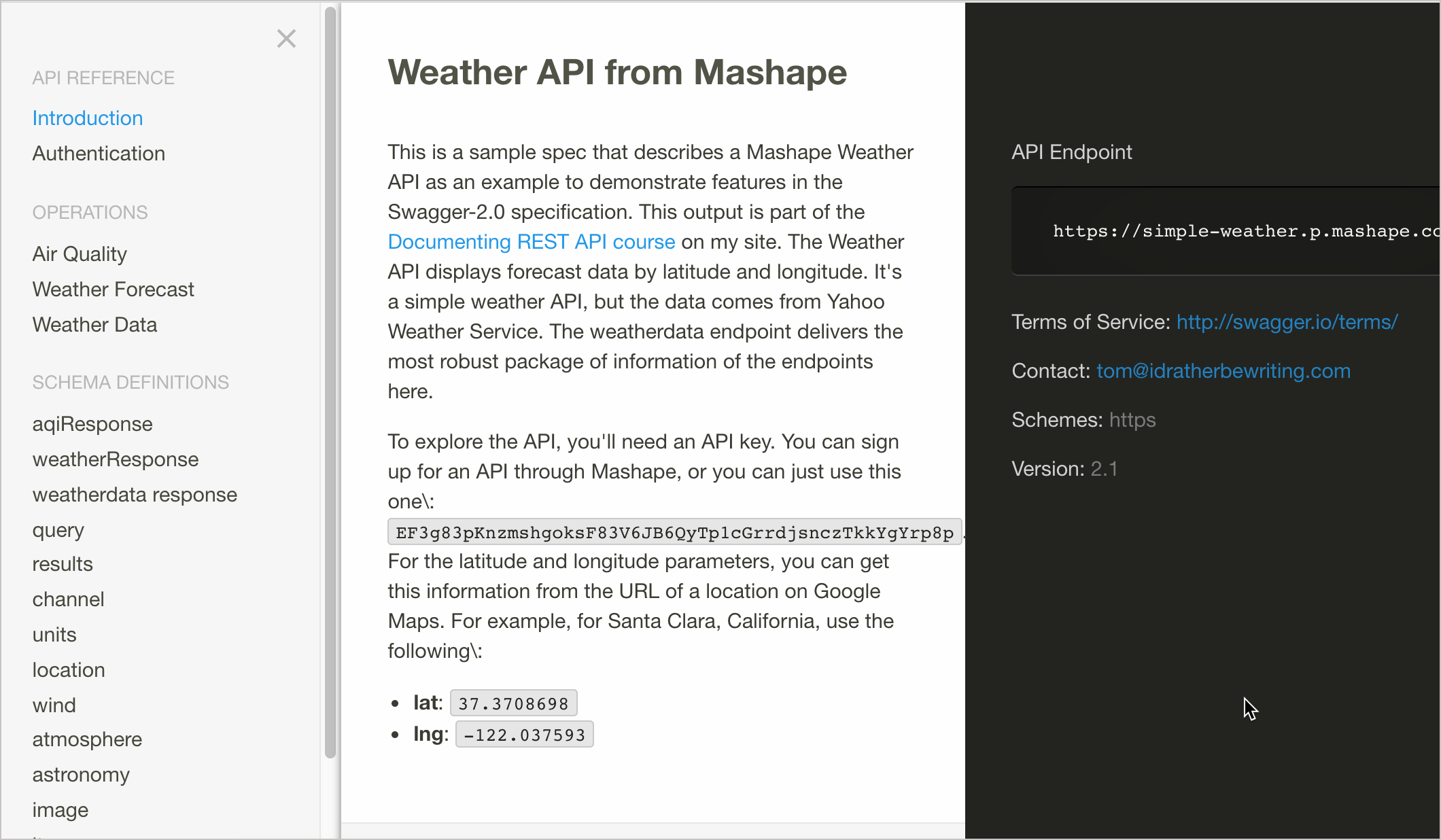1441x840 pixels.
Task: Open the Air Quality operation
Action: click(x=80, y=254)
